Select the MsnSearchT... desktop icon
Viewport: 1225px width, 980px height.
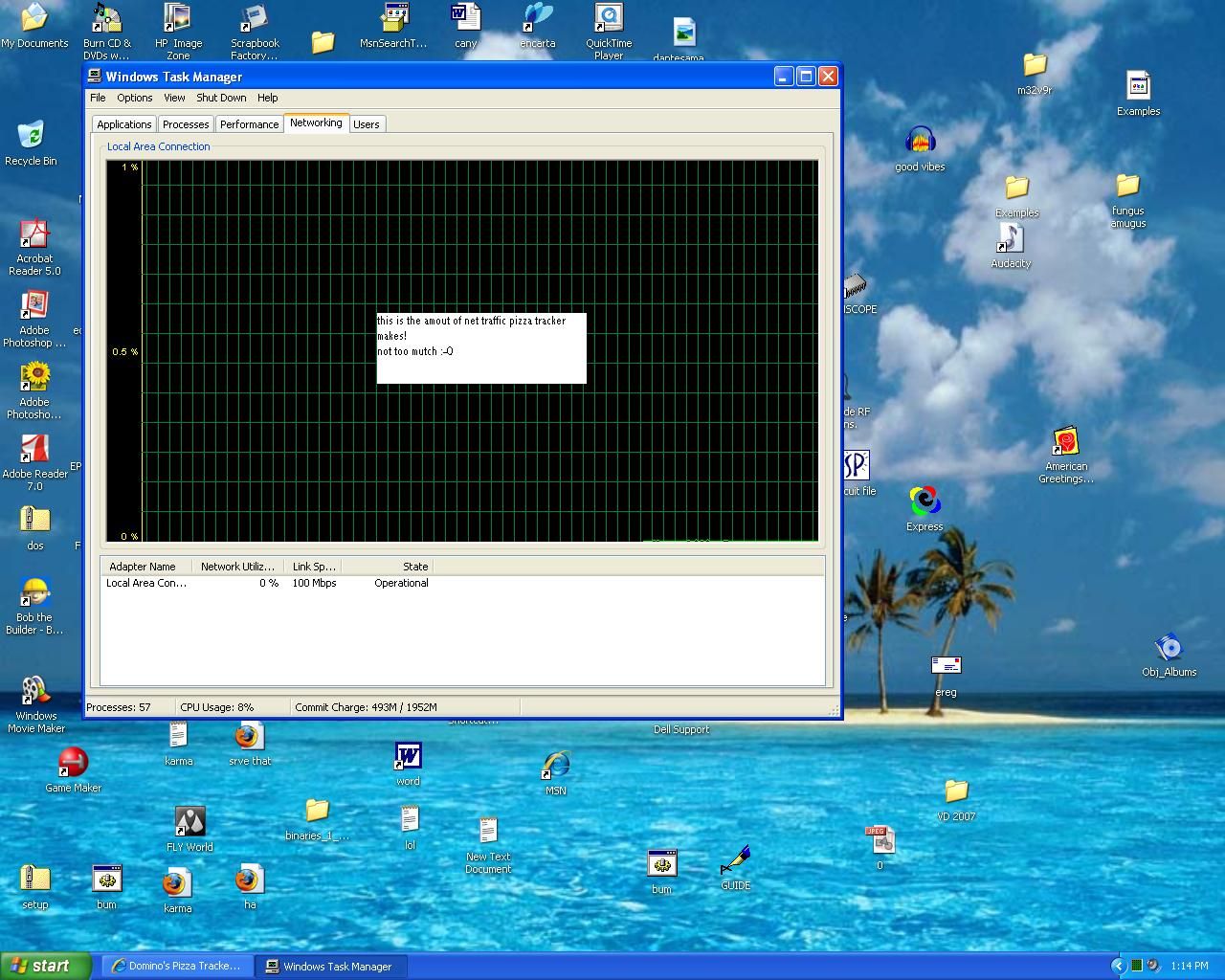[393, 25]
